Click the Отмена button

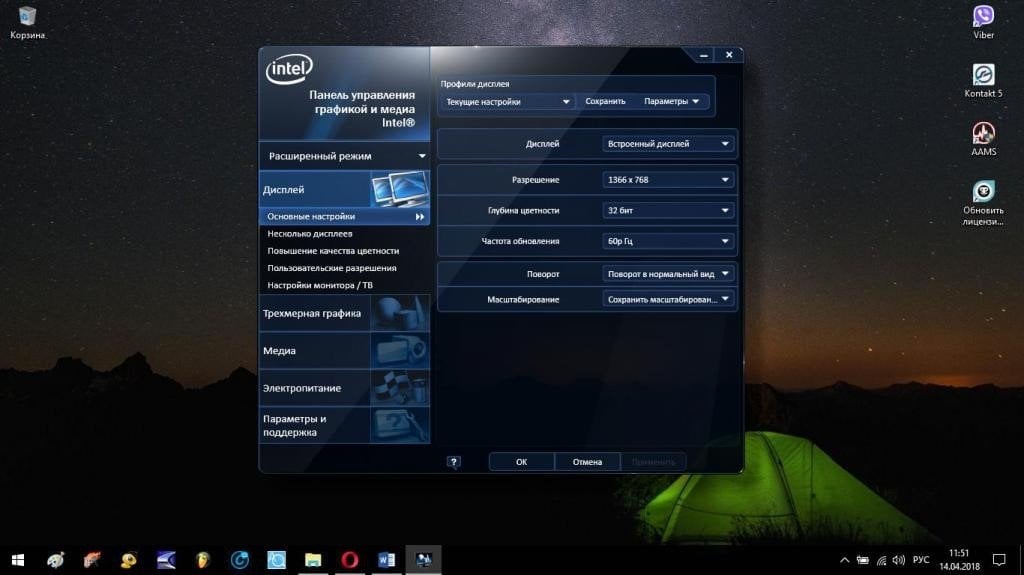click(587, 462)
